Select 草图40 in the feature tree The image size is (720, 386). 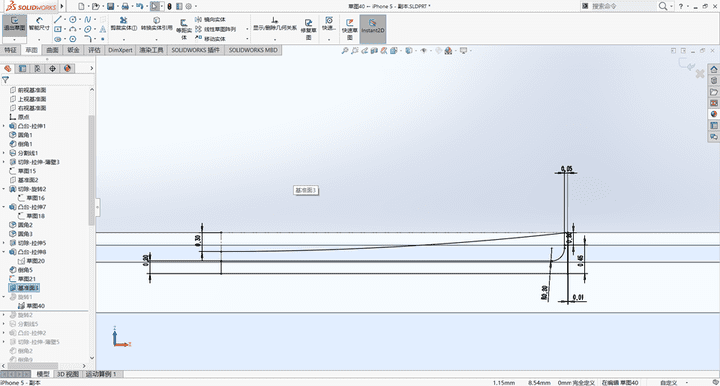(31, 306)
